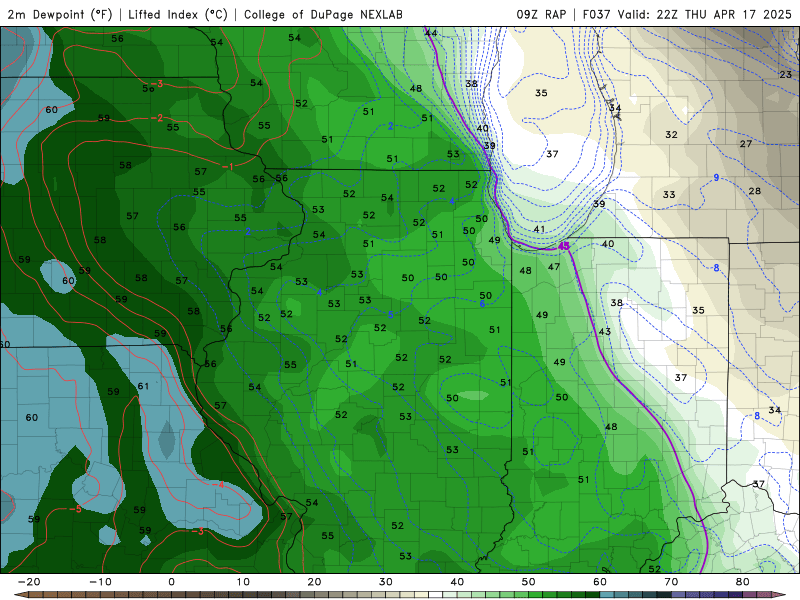This screenshot has width=800, height=600.
Task: Click the purple '45' isodrosotherm label
Action: [x=564, y=246]
